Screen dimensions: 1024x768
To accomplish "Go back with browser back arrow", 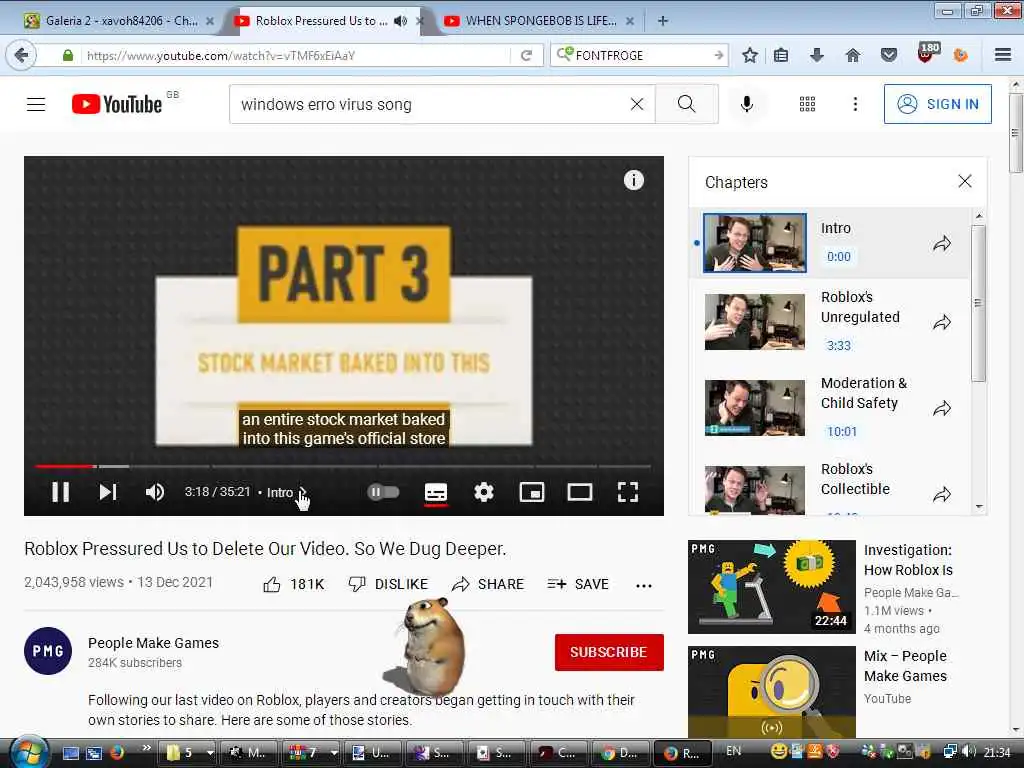I will tap(21, 56).
